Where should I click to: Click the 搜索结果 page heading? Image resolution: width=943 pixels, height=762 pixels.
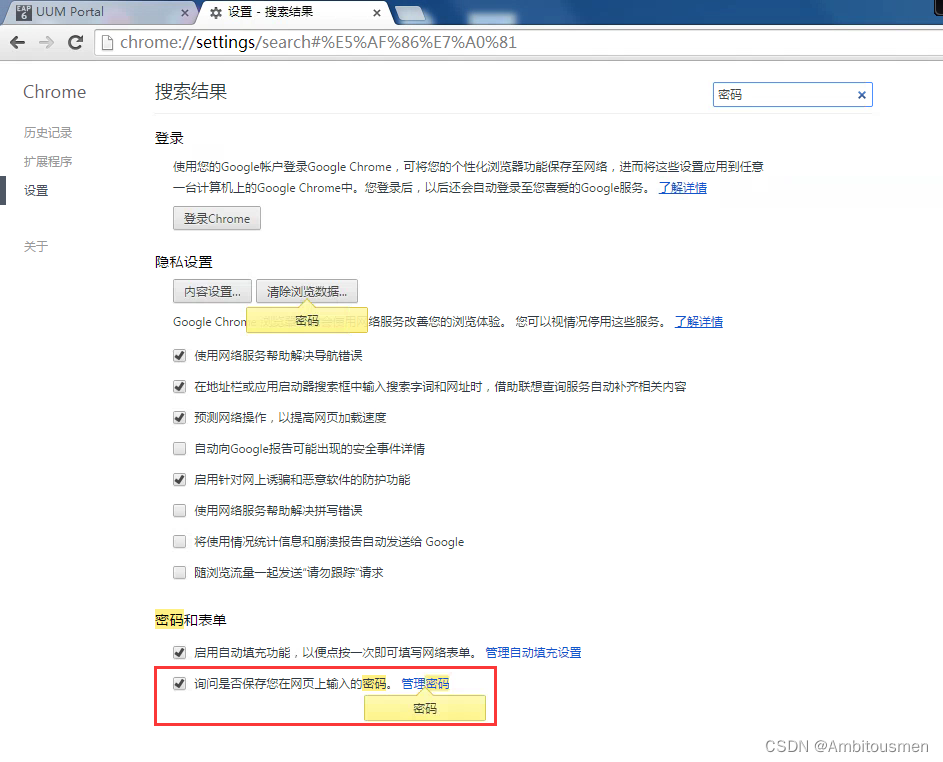(x=191, y=91)
